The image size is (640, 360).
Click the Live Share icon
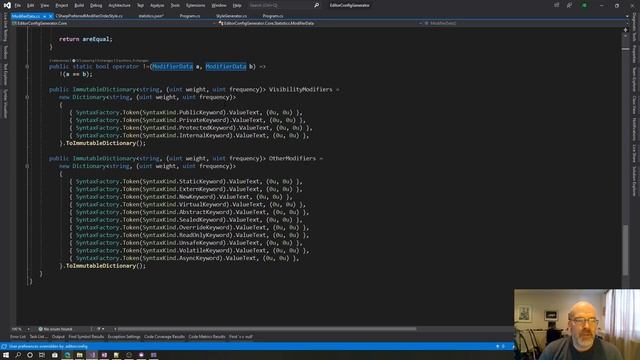tap(556, 5)
